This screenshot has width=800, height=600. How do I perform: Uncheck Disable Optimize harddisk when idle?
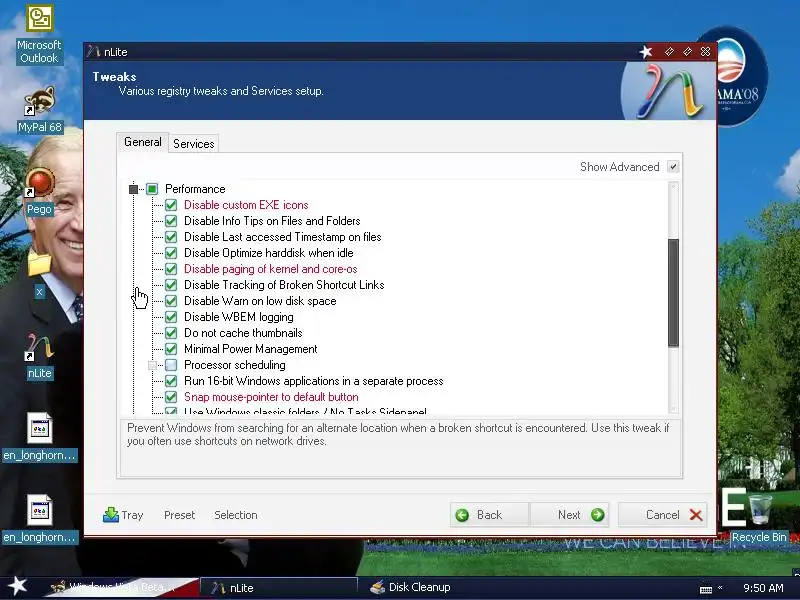click(x=171, y=253)
